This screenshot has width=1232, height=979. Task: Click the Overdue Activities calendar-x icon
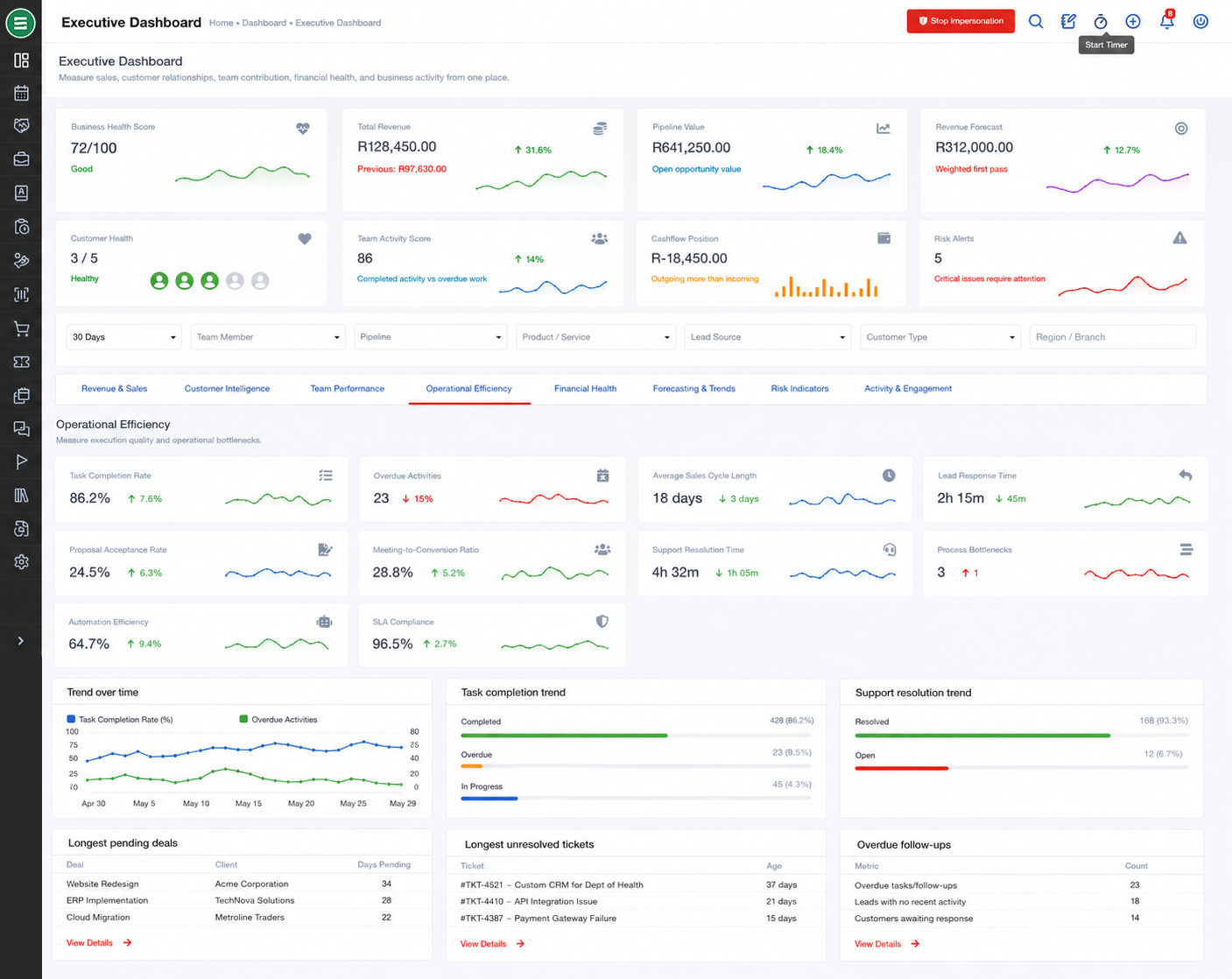click(602, 475)
